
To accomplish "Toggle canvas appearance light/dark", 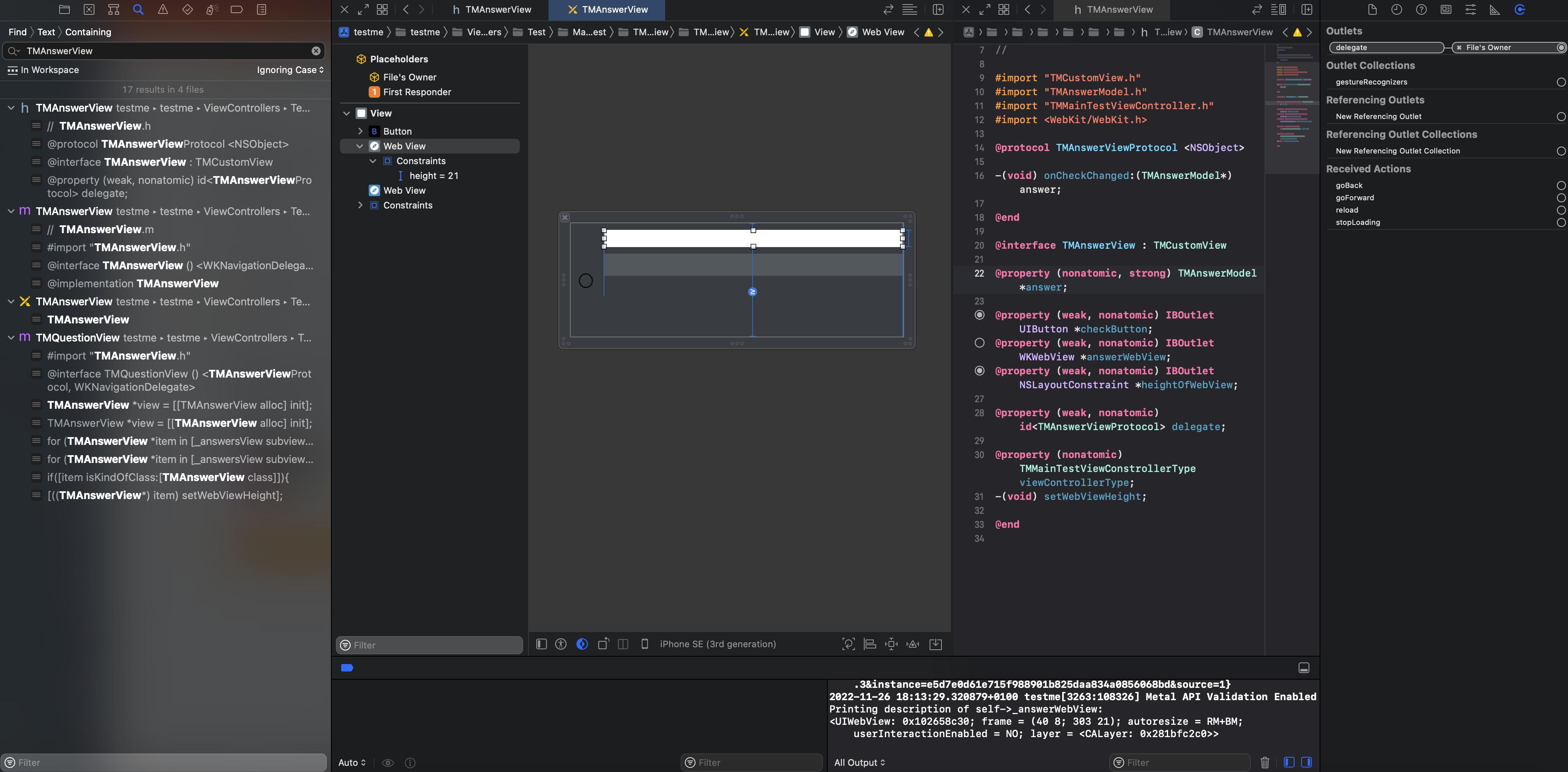I will pos(583,644).
